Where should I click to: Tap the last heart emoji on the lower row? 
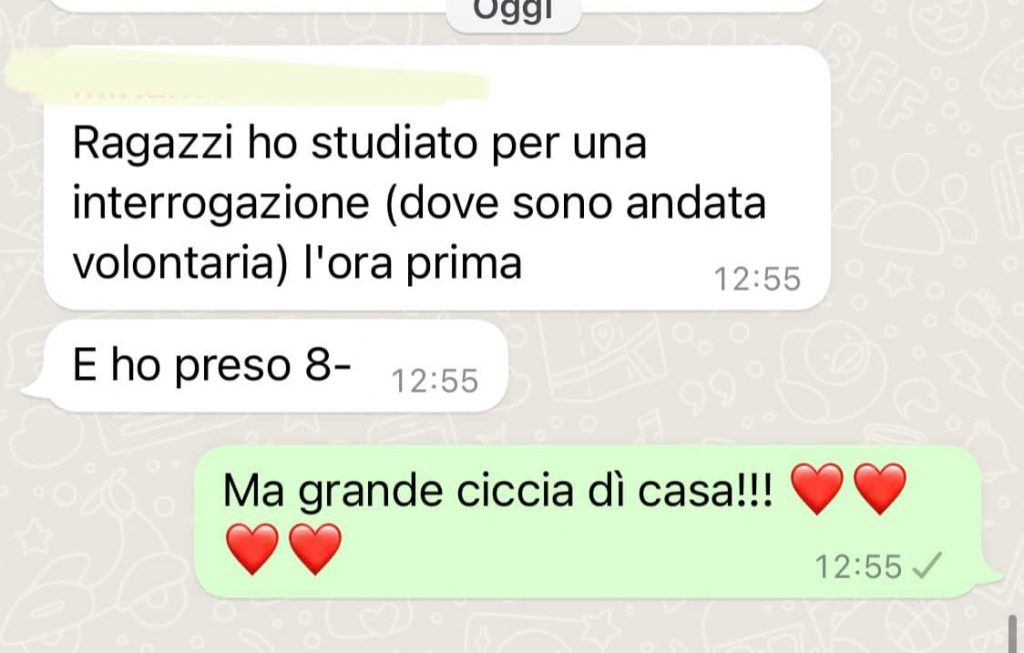pyautogui.click(x=315, y=549)
